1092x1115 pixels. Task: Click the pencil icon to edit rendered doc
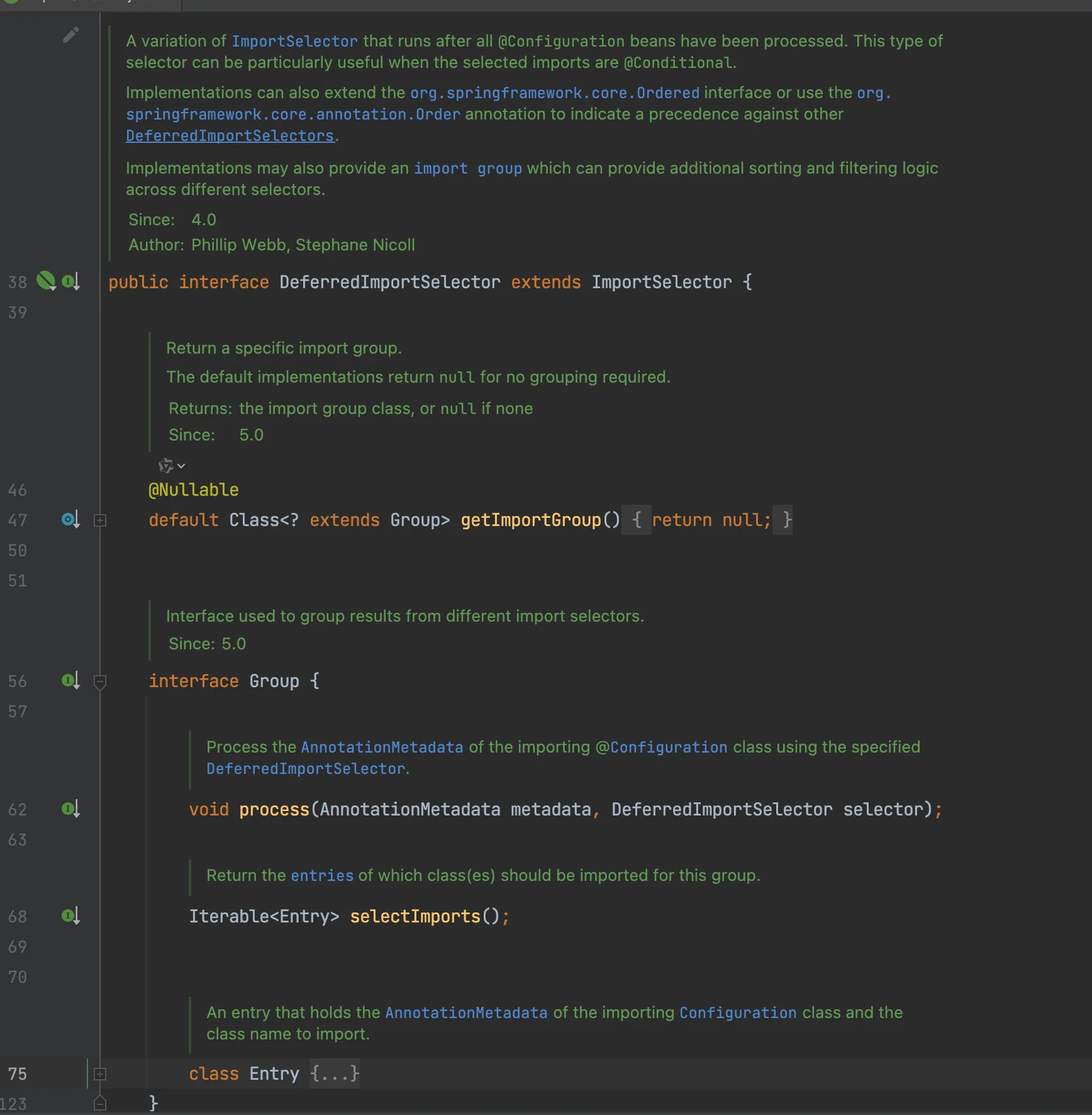pyautogui.click(x=71, y=35)
